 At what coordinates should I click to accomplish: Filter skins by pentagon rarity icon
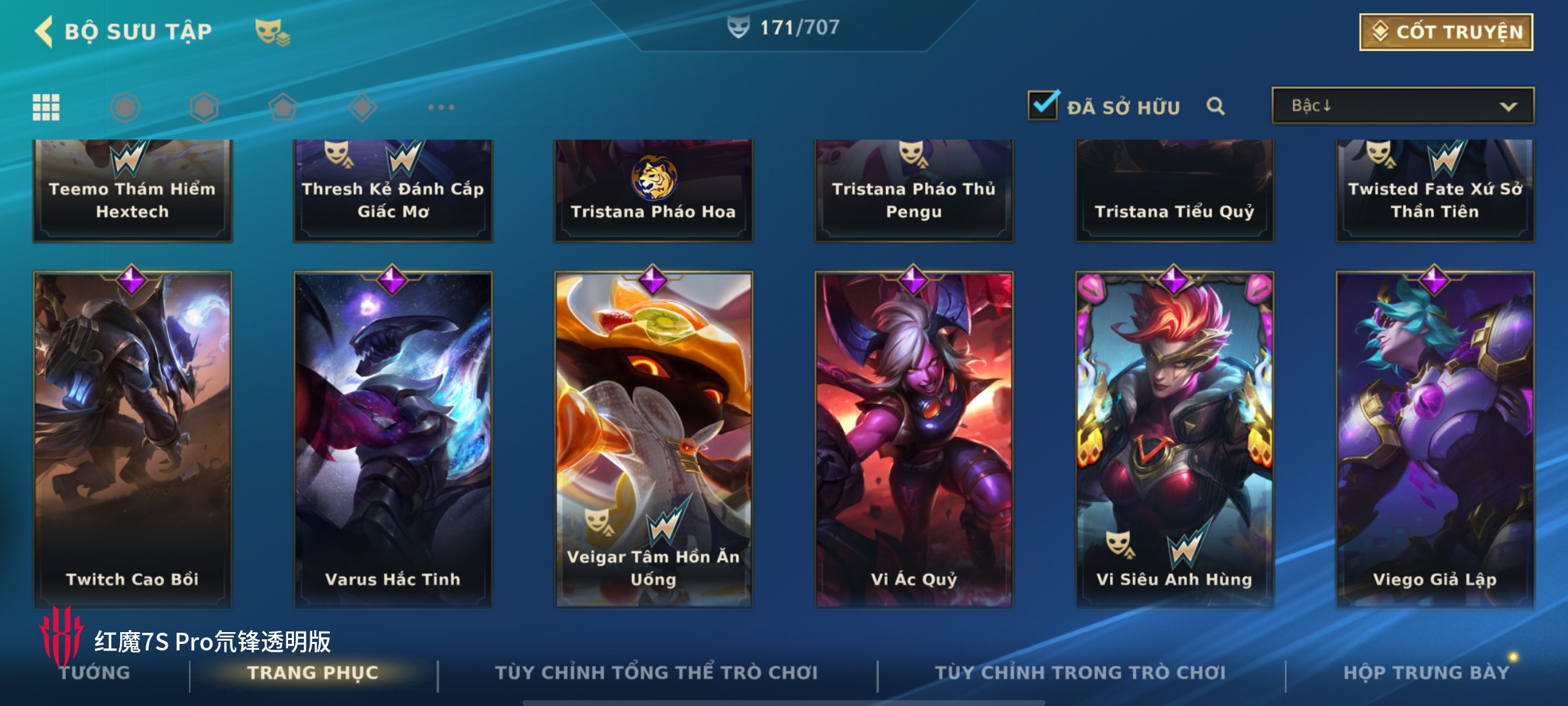[283, 107]
